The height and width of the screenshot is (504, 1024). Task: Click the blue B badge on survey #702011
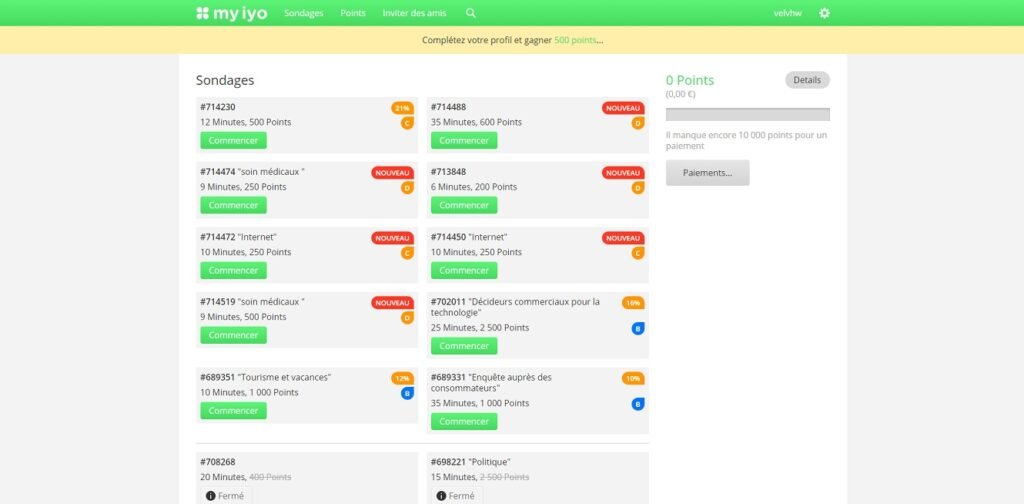tap(638, 328)
